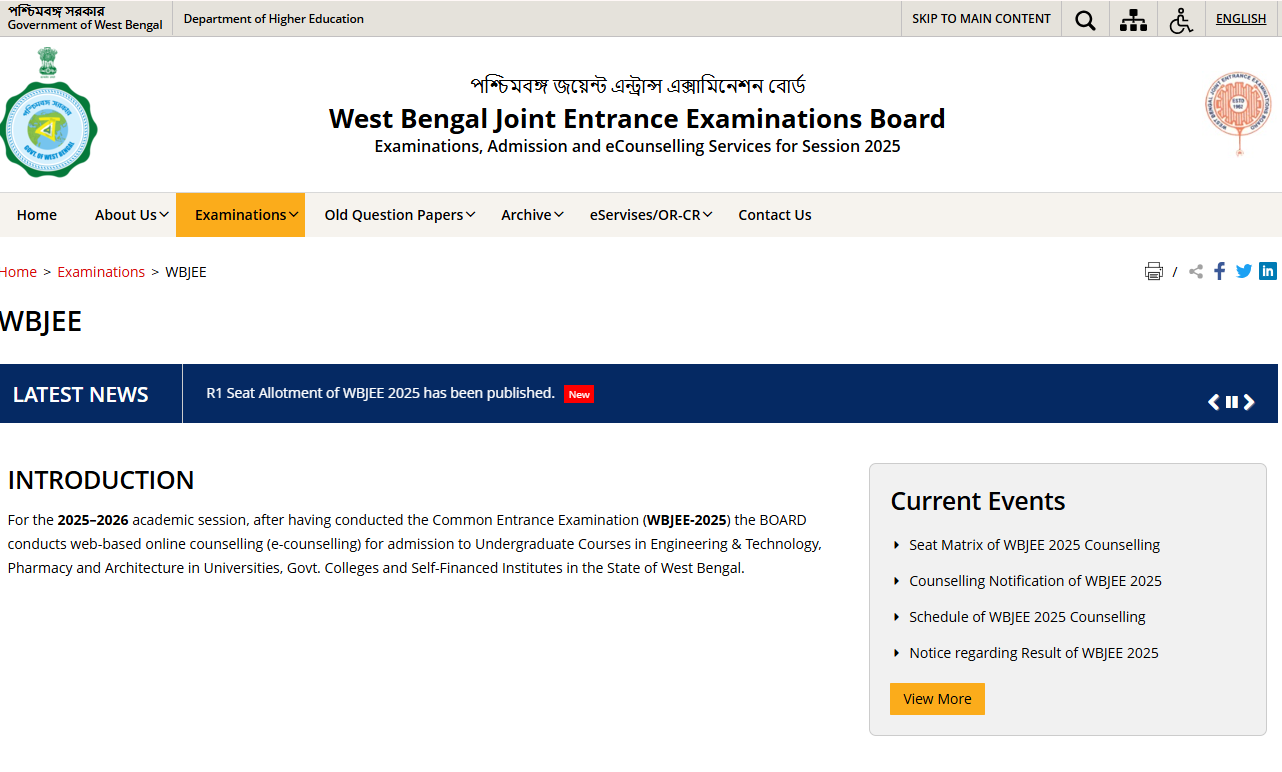The image size is (1282, 772).
Task: Expand the Examinations menu
Action: tap(240, 215)
